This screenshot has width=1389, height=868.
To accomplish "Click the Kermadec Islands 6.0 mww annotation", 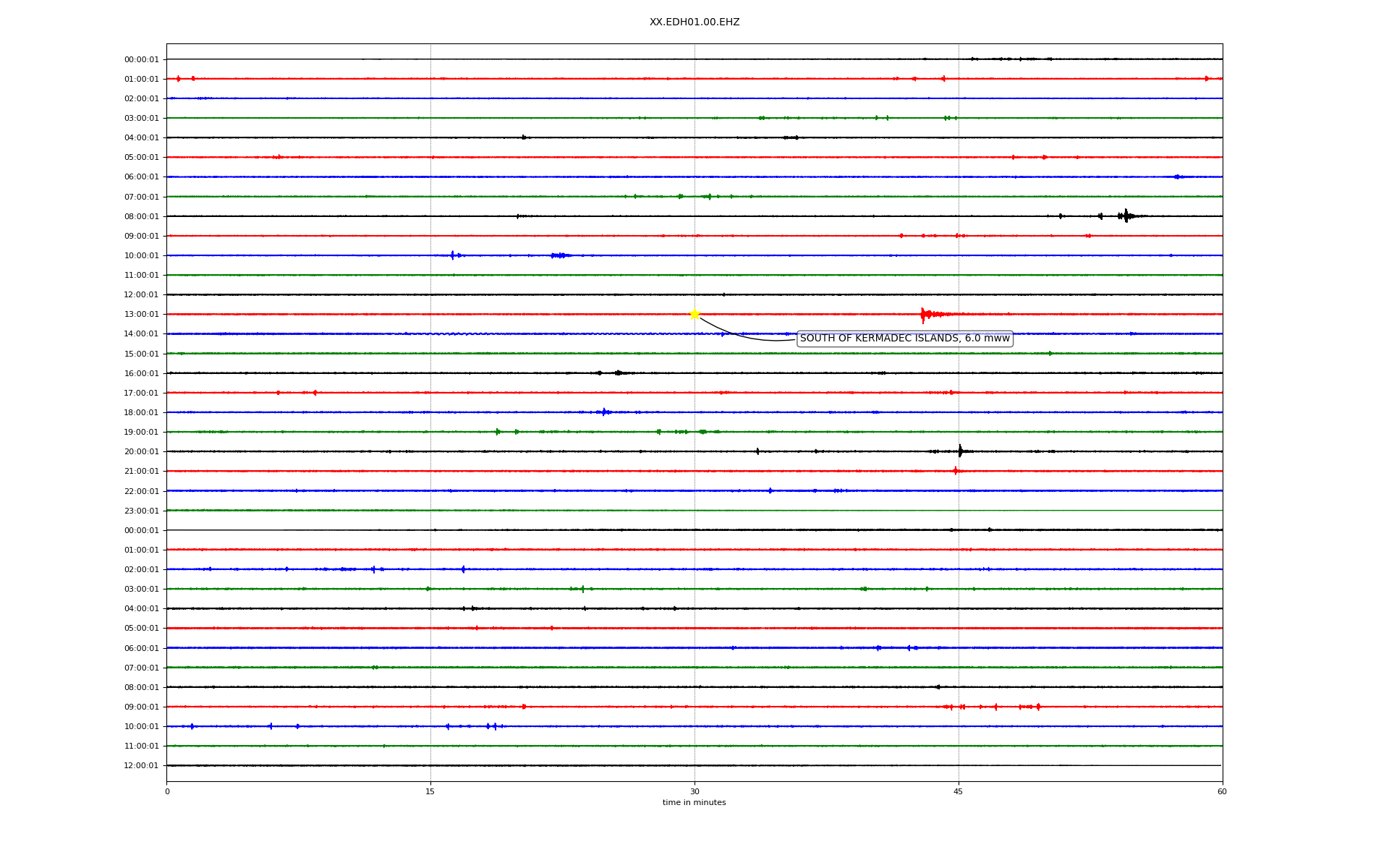I will [904, 339].
